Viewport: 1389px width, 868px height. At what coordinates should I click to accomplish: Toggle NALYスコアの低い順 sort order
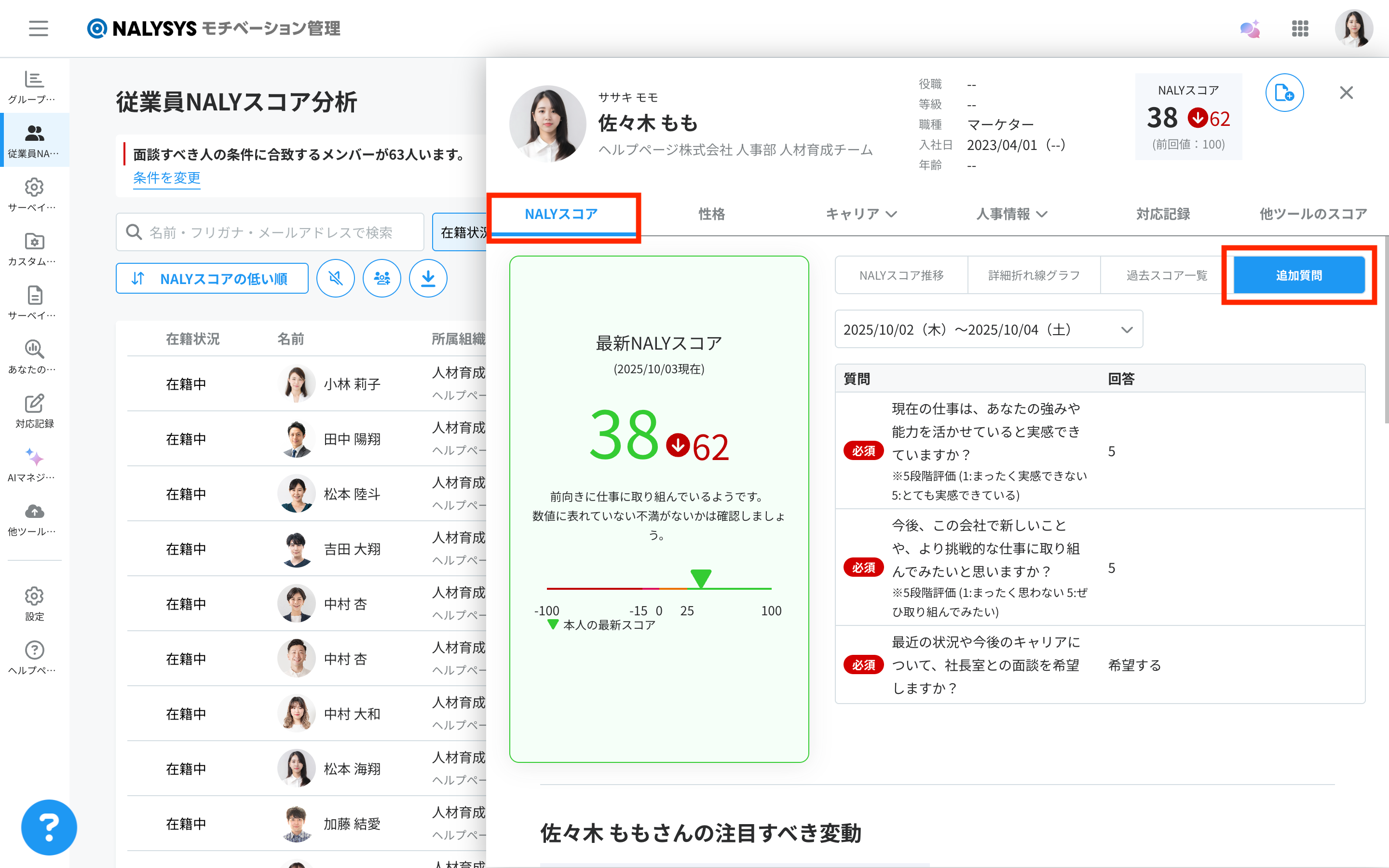tap(212, 278)
